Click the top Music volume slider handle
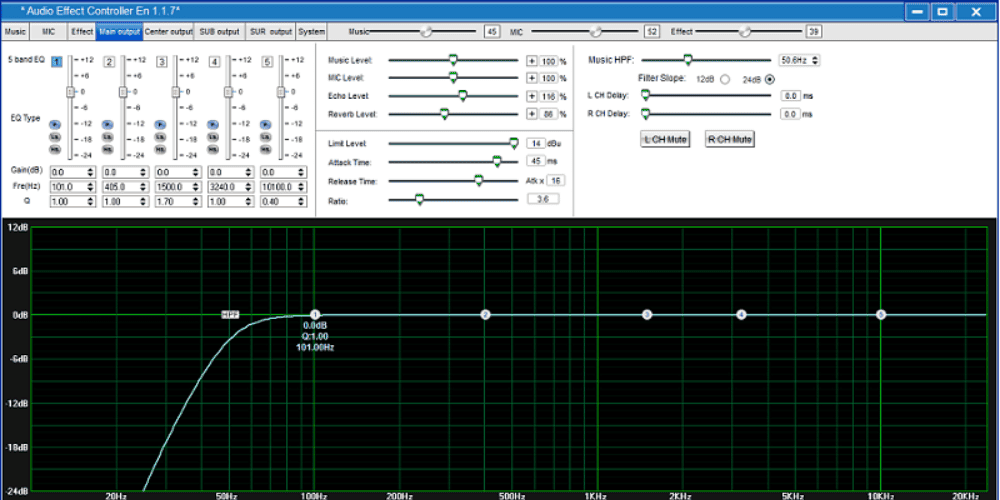Screen dimensions: 1000x500 point(425,31)
